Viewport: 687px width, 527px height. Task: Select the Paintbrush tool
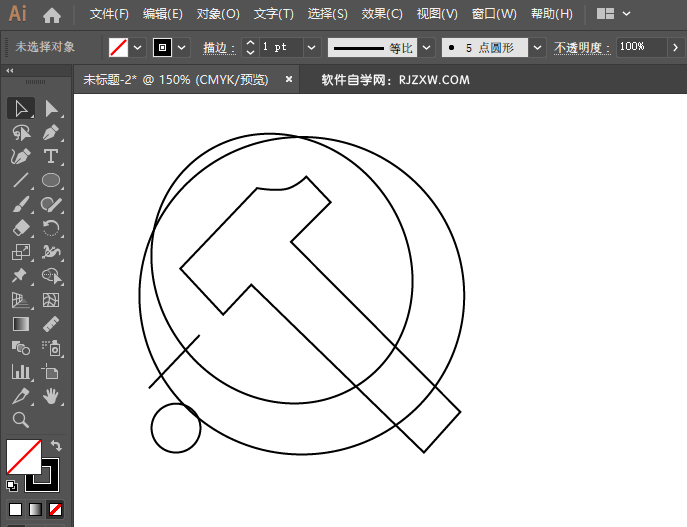point(21,204)
